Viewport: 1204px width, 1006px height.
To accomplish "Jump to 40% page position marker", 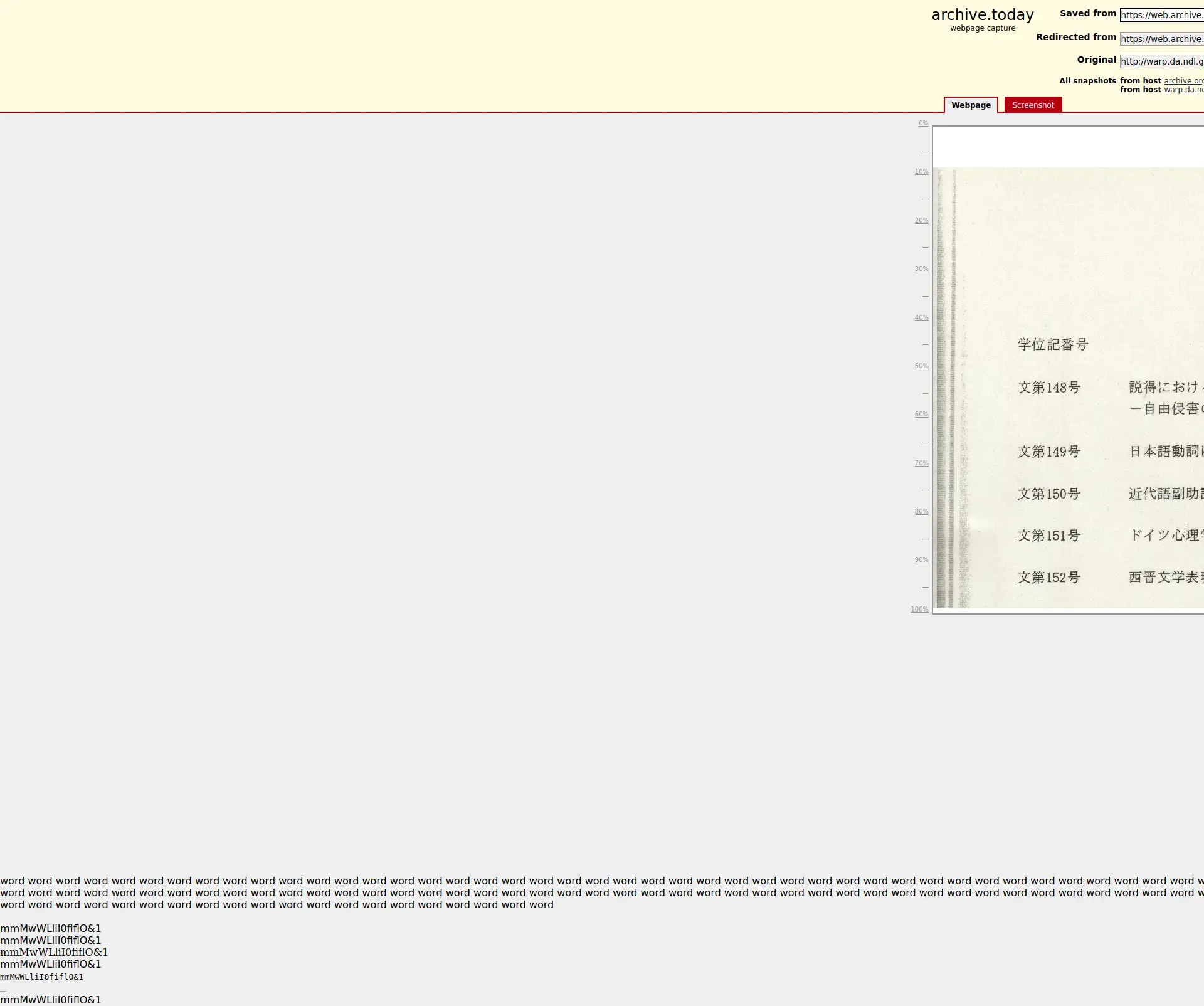I will 921,318.
